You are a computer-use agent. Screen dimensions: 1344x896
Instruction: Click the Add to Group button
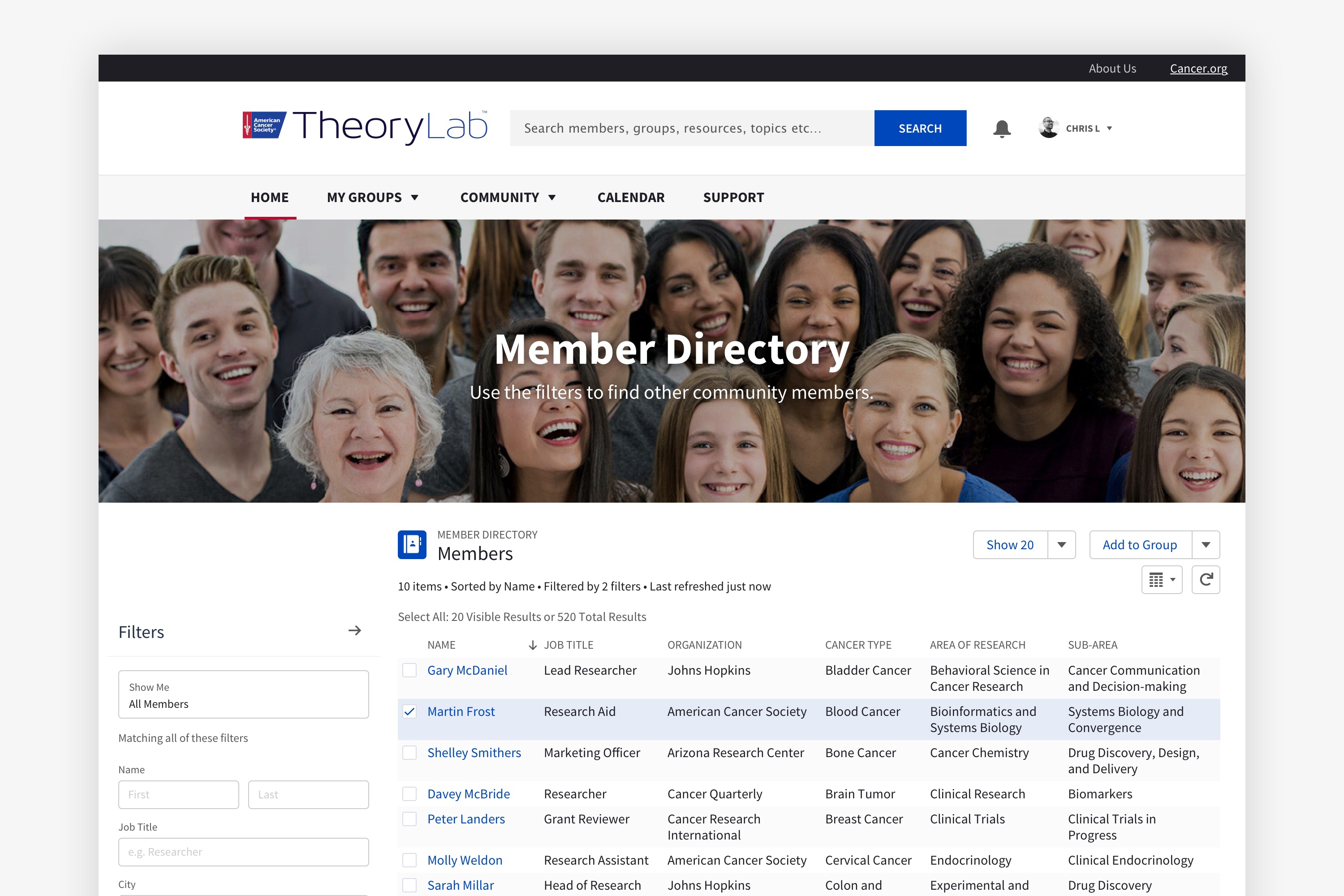pyautogui.click(x=1140, y=545)
